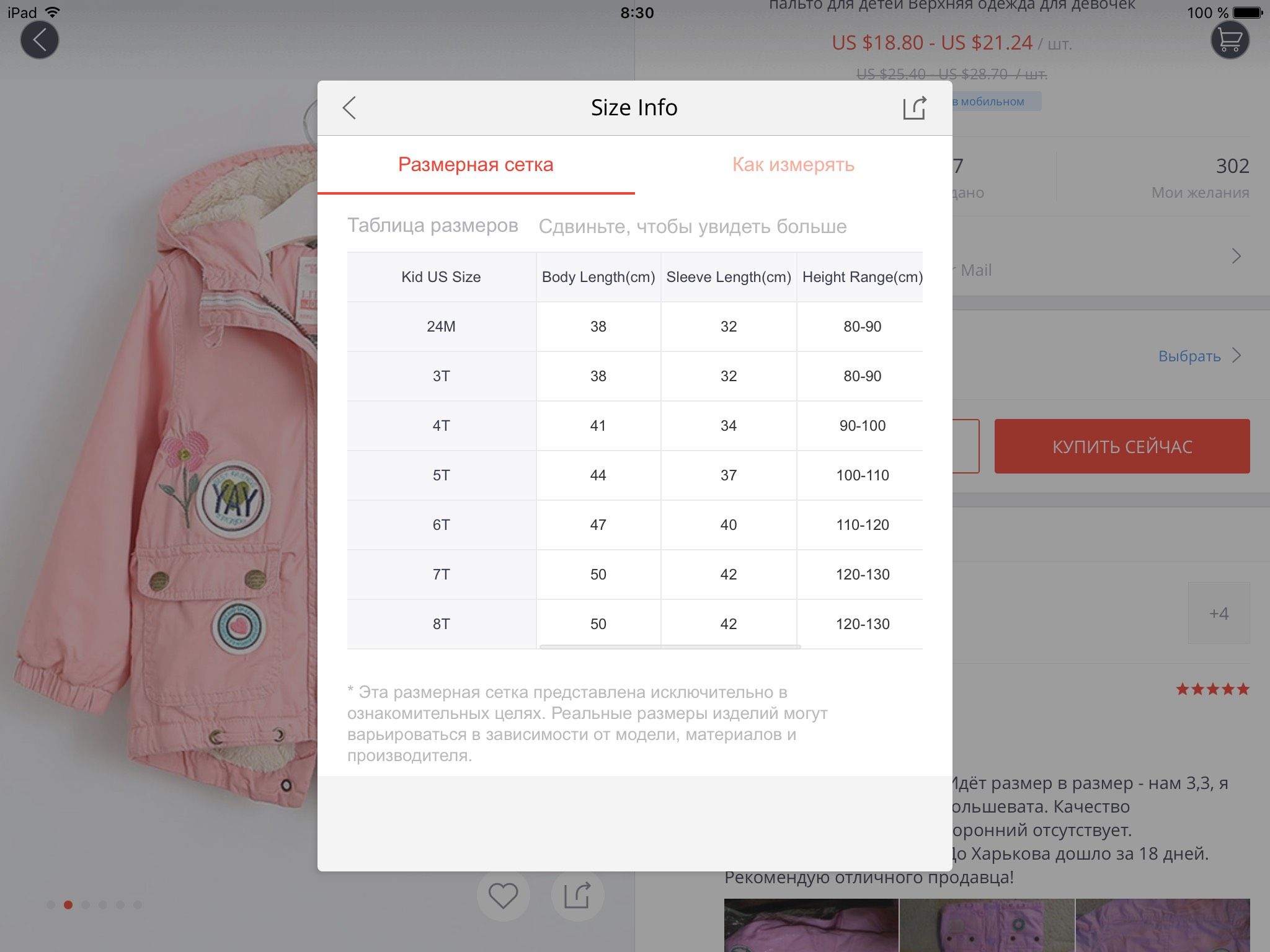Open first pink review photo thumbnail
The image size is (1270, 952).
coord(811,925)
